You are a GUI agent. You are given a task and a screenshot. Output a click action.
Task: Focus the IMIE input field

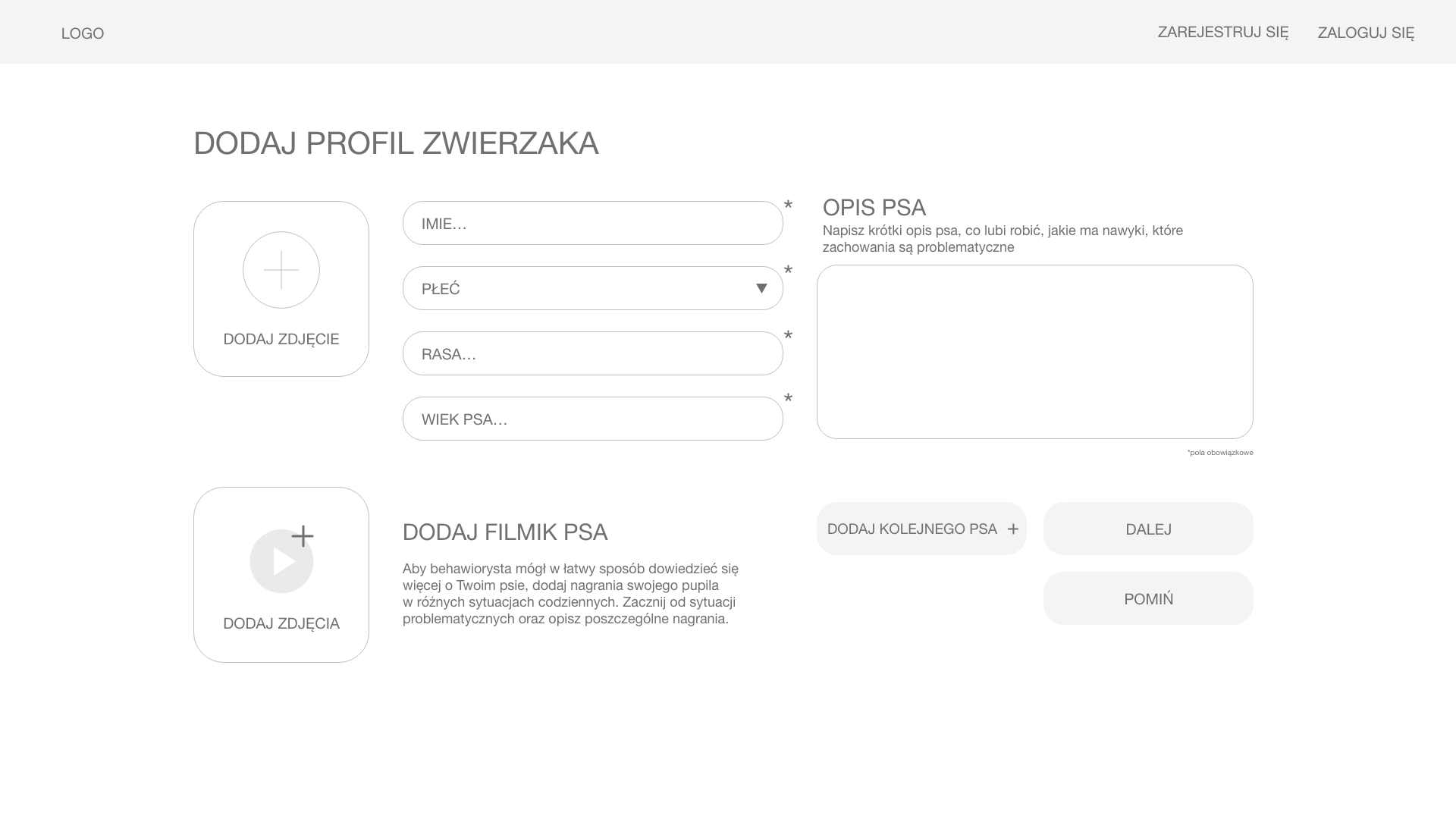click(592, 223)
